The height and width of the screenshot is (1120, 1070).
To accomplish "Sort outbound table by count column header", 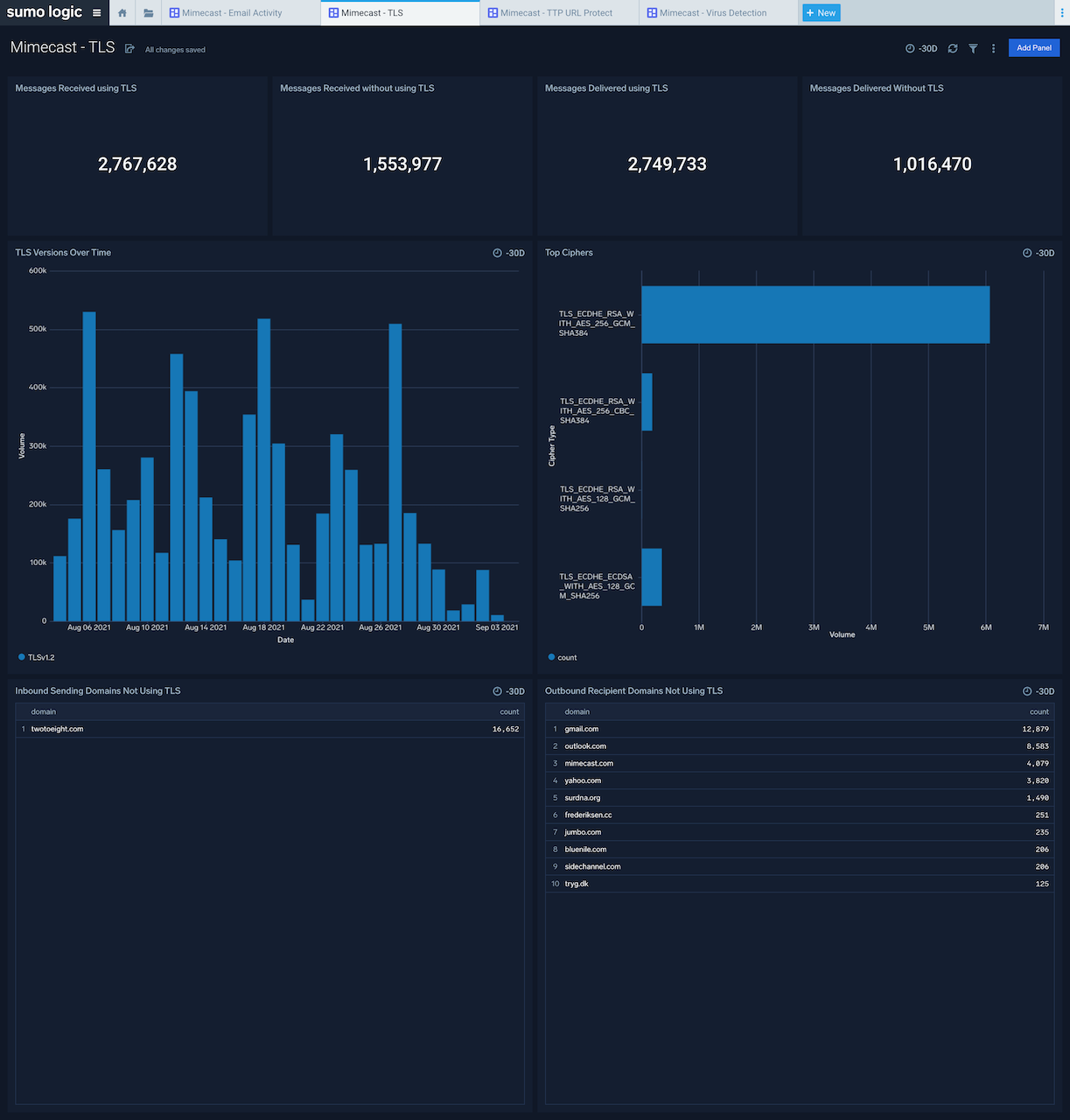I will pyautogui.click(x=1039, y=712).
